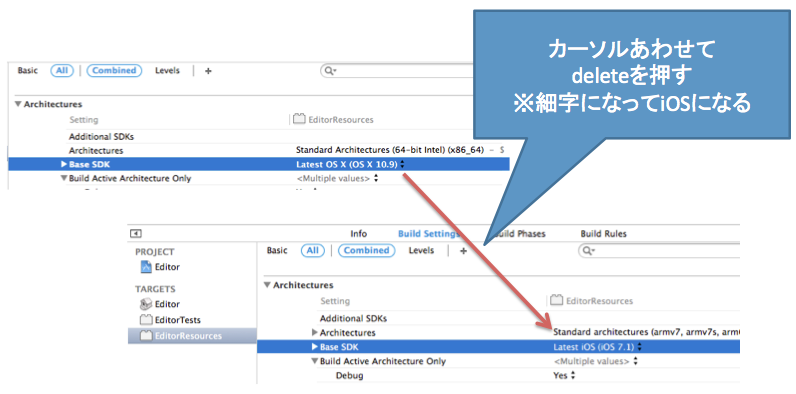This screenshot has height=394, width=796.
Task: Click the hide sidebar icon in lower window
Action: [136, 234]
